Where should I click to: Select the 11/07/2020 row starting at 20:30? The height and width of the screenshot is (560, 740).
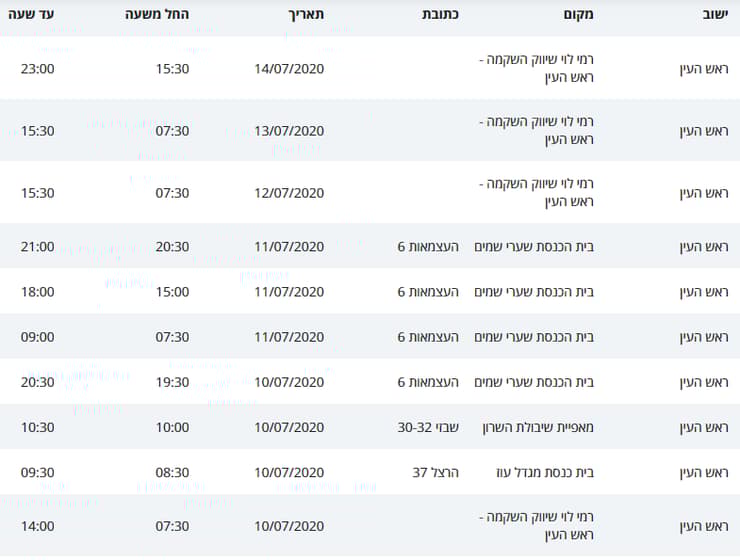point(370,246)
